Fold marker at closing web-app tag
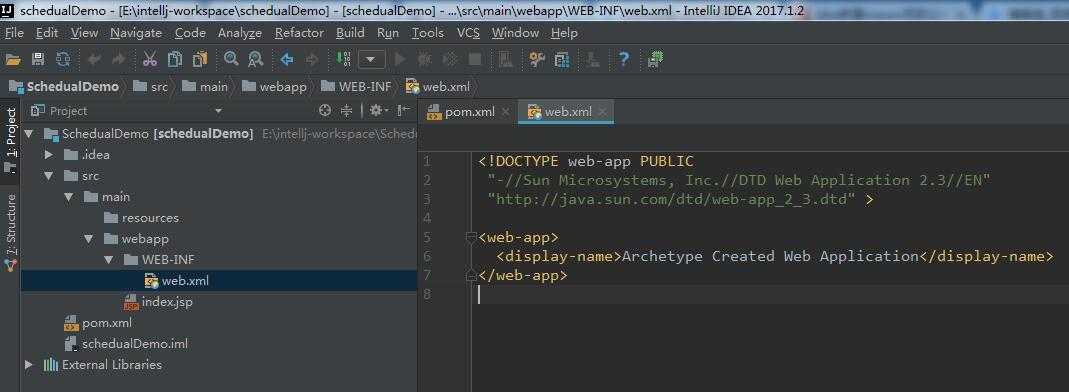This screenshot has width=1069, height=392. 470,275
